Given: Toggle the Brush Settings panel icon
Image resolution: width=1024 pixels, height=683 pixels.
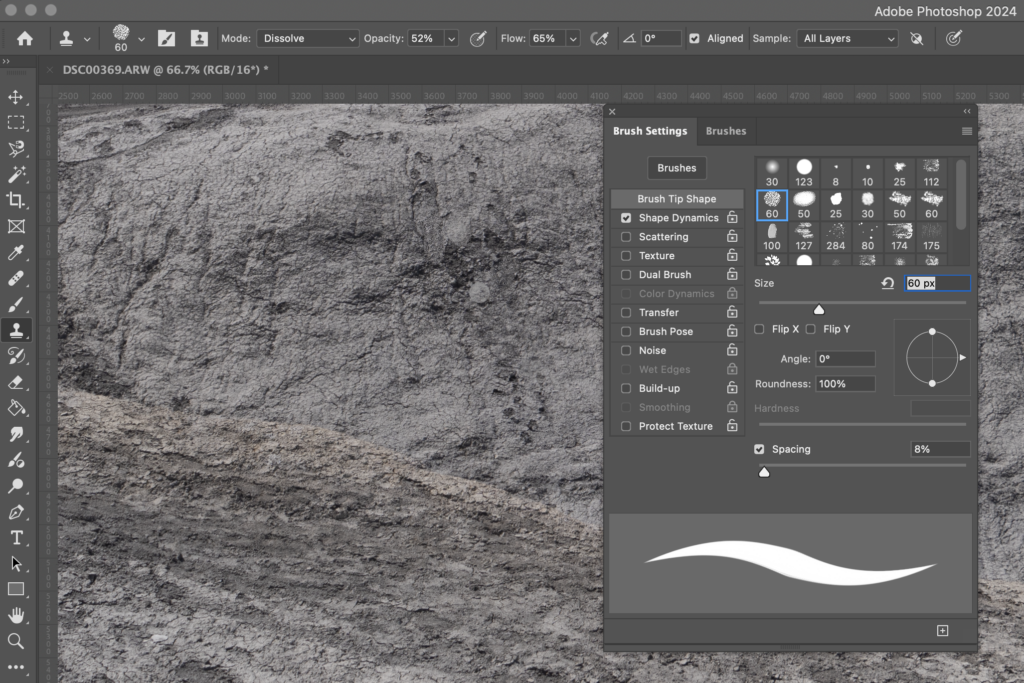Looking at the screenshot, I should (167, 39).
